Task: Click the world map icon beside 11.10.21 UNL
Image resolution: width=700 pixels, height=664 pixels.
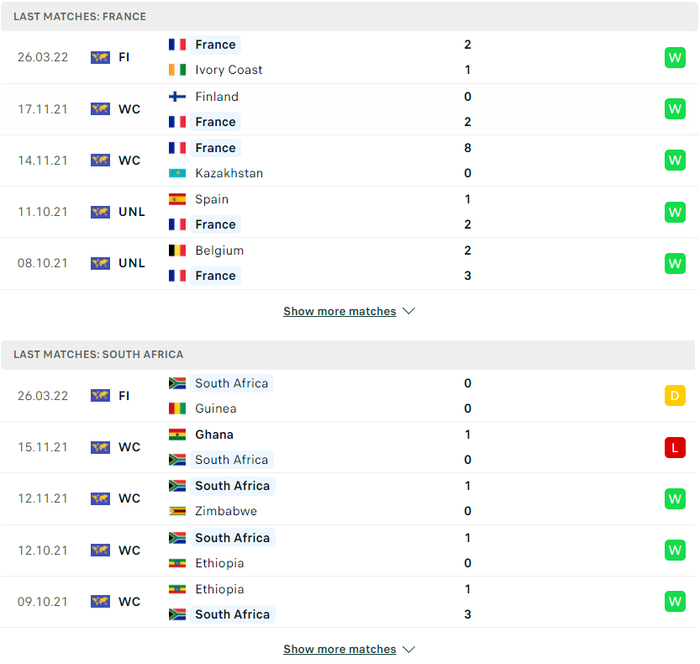Action: click(x=100, y=212)
